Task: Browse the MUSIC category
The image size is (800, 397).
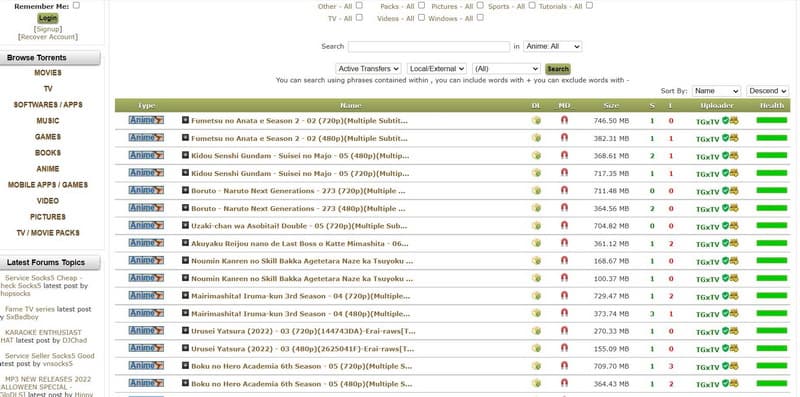Action: pos(48,121)
